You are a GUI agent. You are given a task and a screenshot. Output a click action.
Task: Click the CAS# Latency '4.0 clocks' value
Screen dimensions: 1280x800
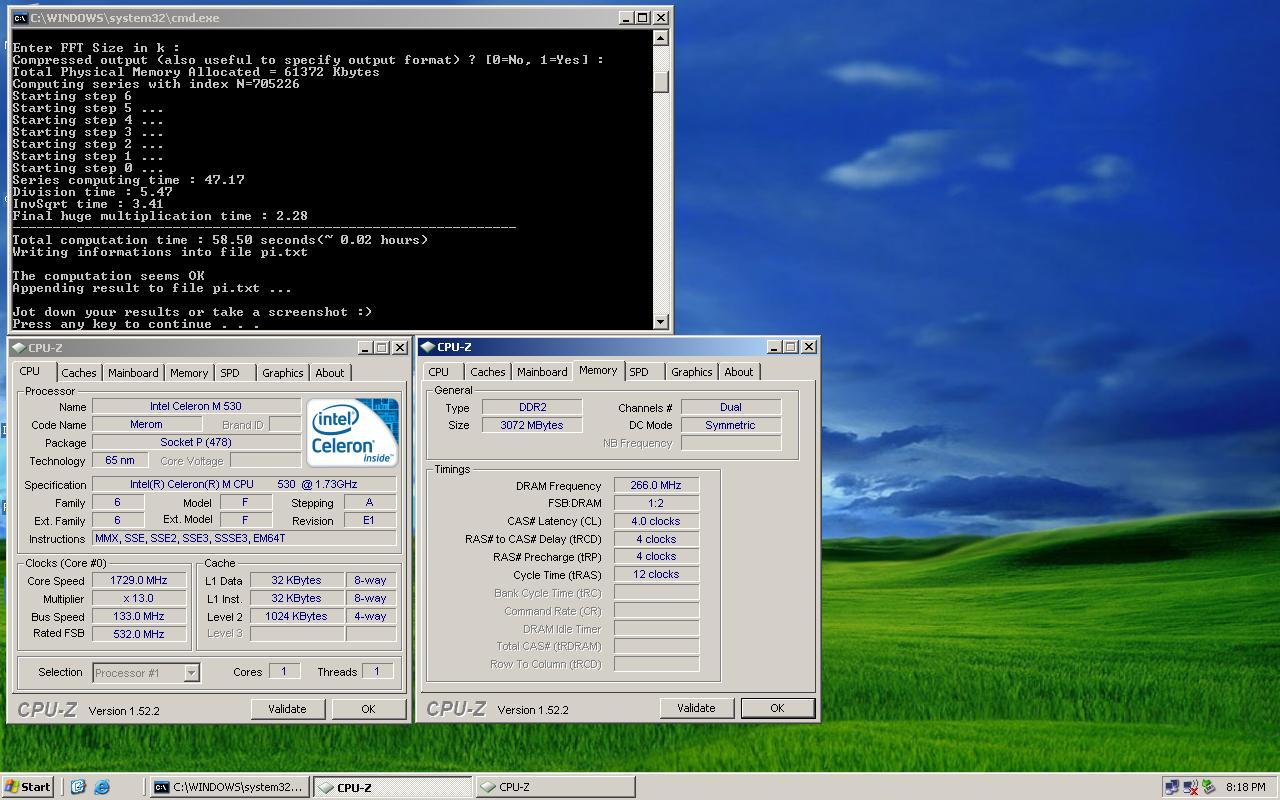(656, 521)
